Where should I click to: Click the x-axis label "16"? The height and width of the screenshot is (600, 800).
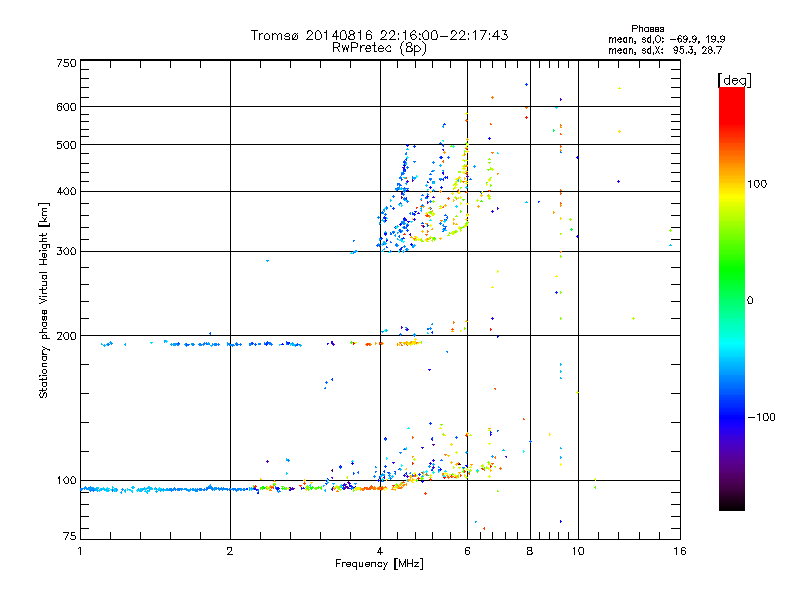680,551
